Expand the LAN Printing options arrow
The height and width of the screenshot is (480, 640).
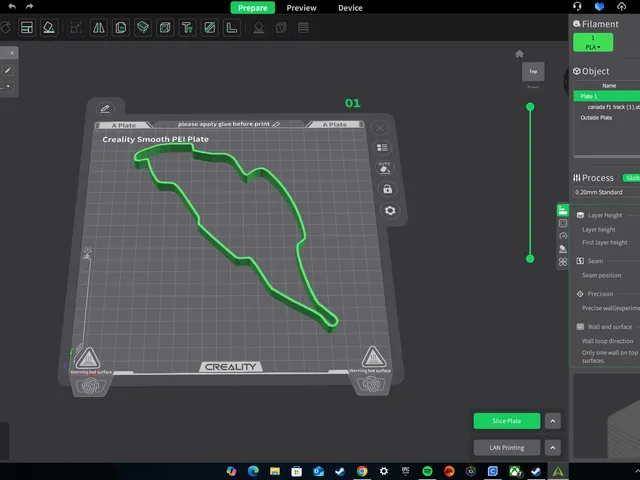coord(553,448)
